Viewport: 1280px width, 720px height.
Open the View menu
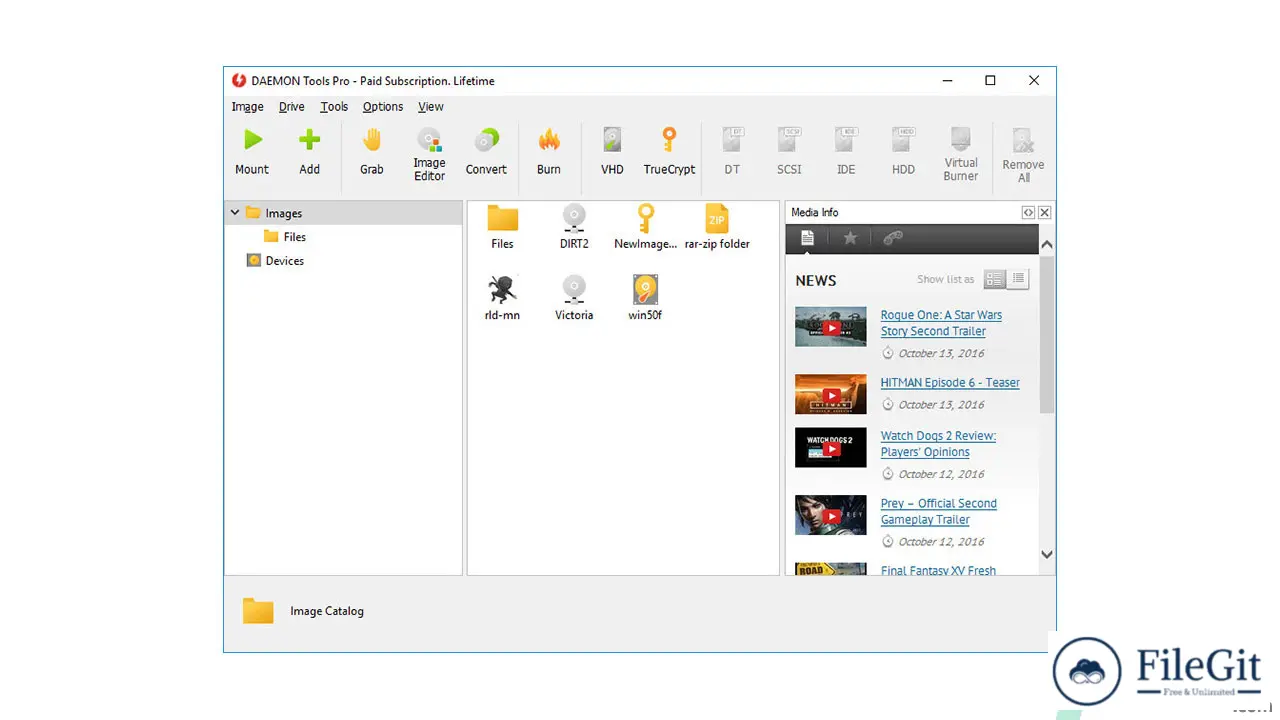click(x=431, y=107)
